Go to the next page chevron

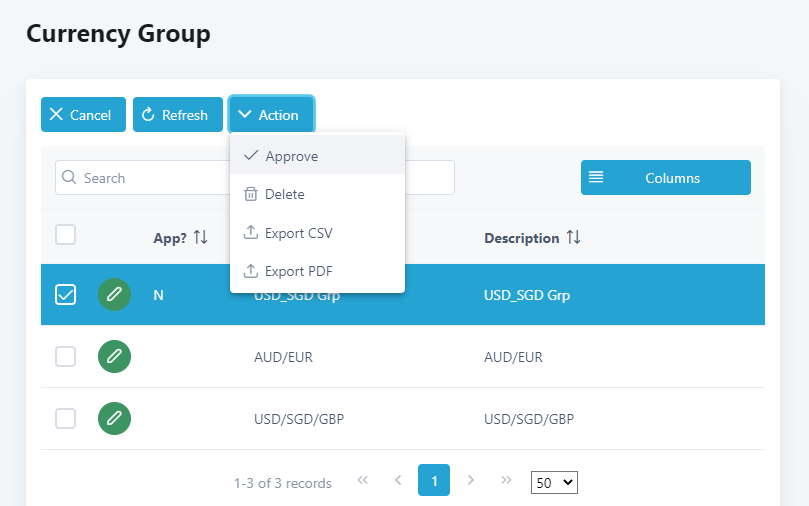[x=471, y=480]
